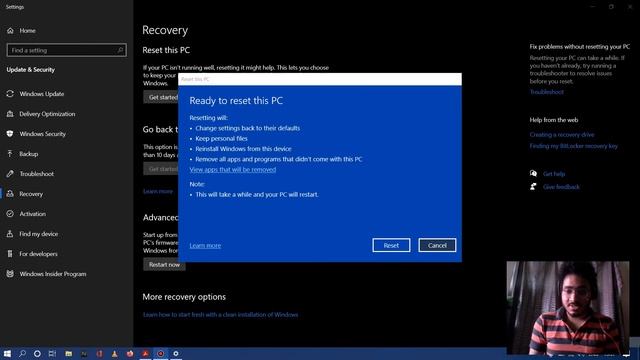Click the Activation checkmark icon
This screenshot has height=360, width=640.
click(10, 214)
